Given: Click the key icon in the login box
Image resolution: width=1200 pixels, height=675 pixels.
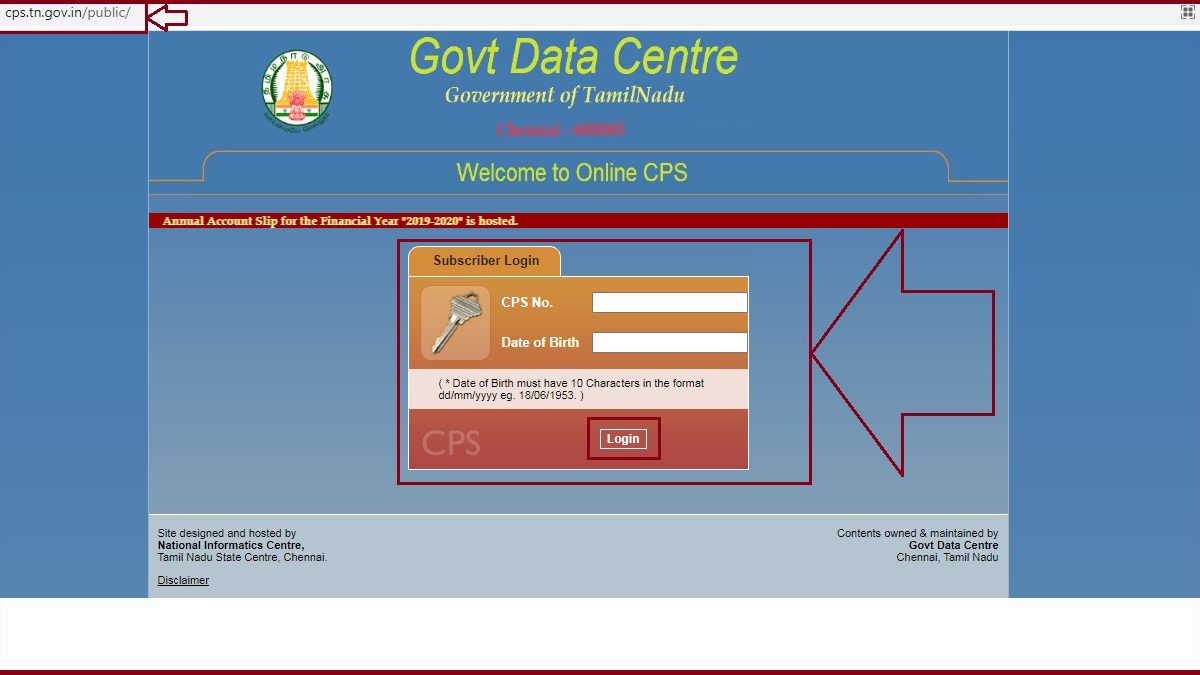Looking at the screenshot, I should pyautogui.click(x=454, y=322).
